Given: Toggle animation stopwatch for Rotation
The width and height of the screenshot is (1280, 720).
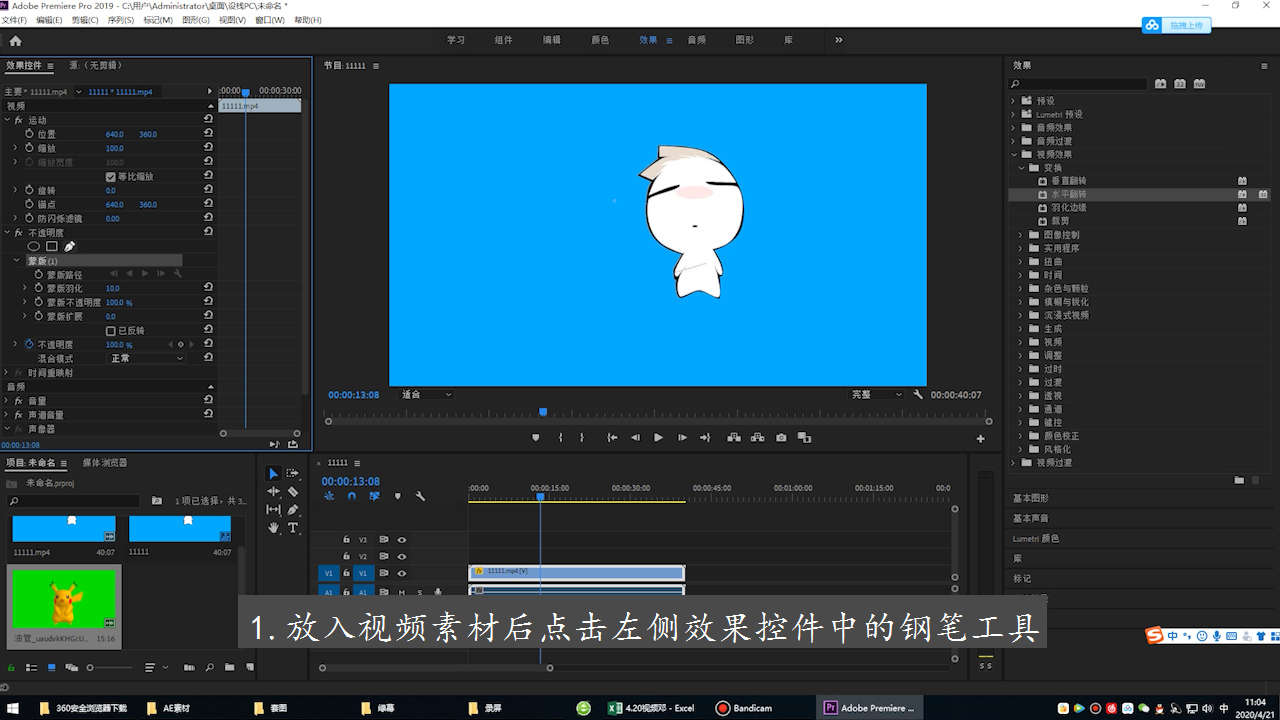Looking at the screenshot, I should tap(28, 190).
